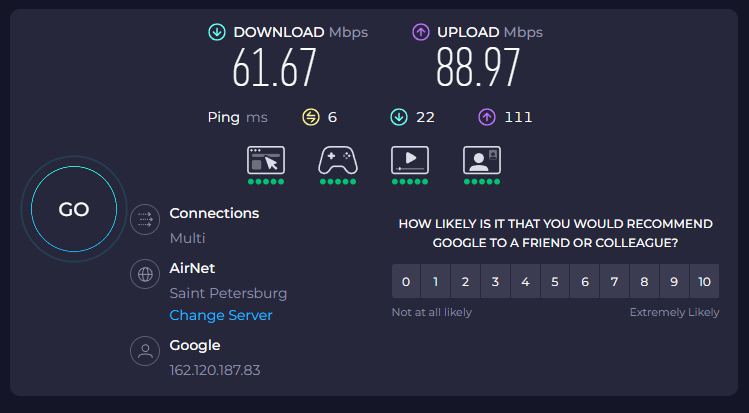The image size is (749, 413).
Task: Open the Change Server link
Action: 221,315
